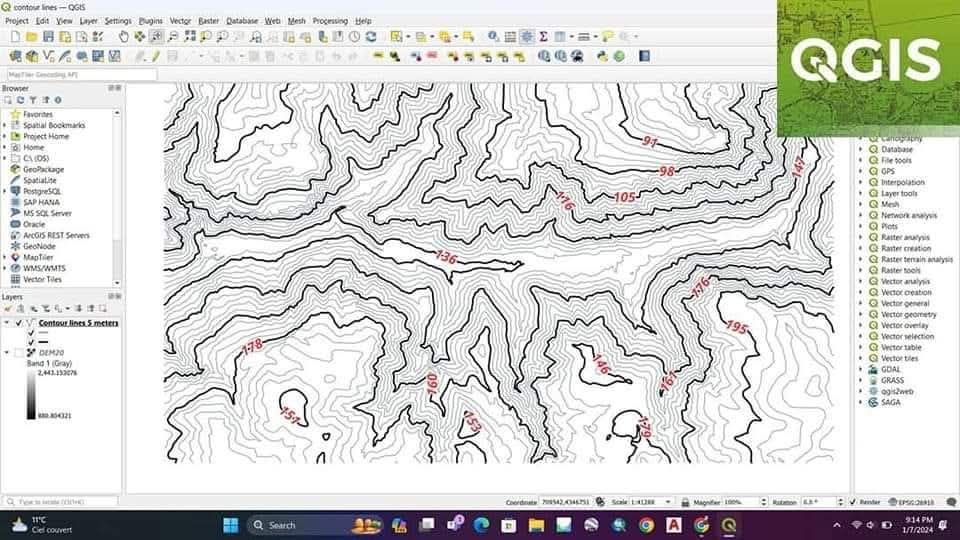960x540 pixels.
Task: Open the Data Source Manager icon
Action: point(15,56)
